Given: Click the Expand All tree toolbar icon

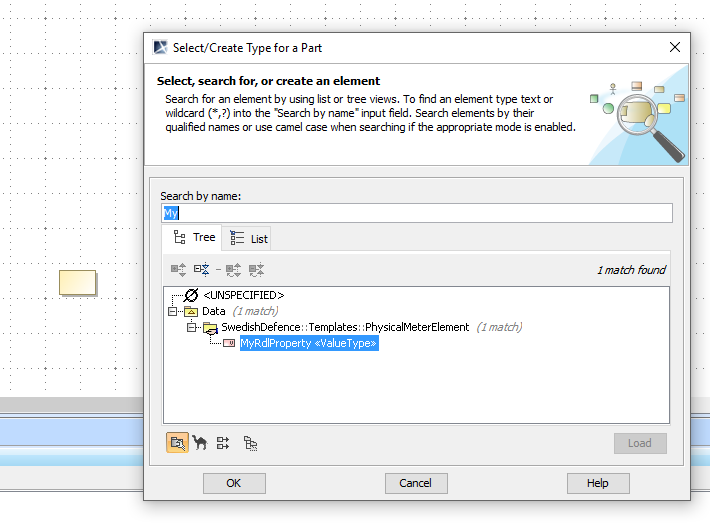Looking at the screenshot, I should (178, 270).
